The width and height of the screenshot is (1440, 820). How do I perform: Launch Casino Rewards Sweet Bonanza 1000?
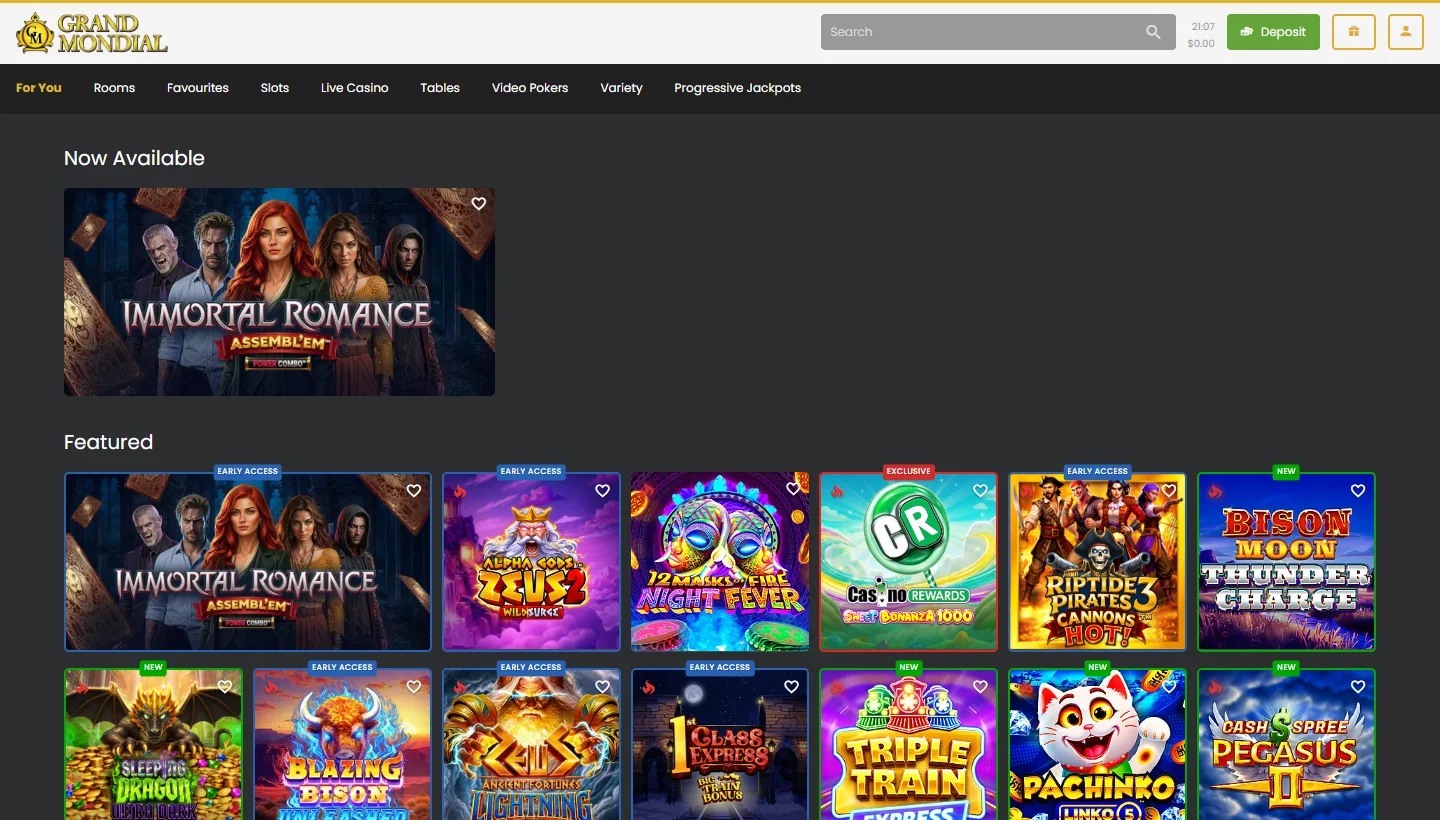[x=909, y=562]
